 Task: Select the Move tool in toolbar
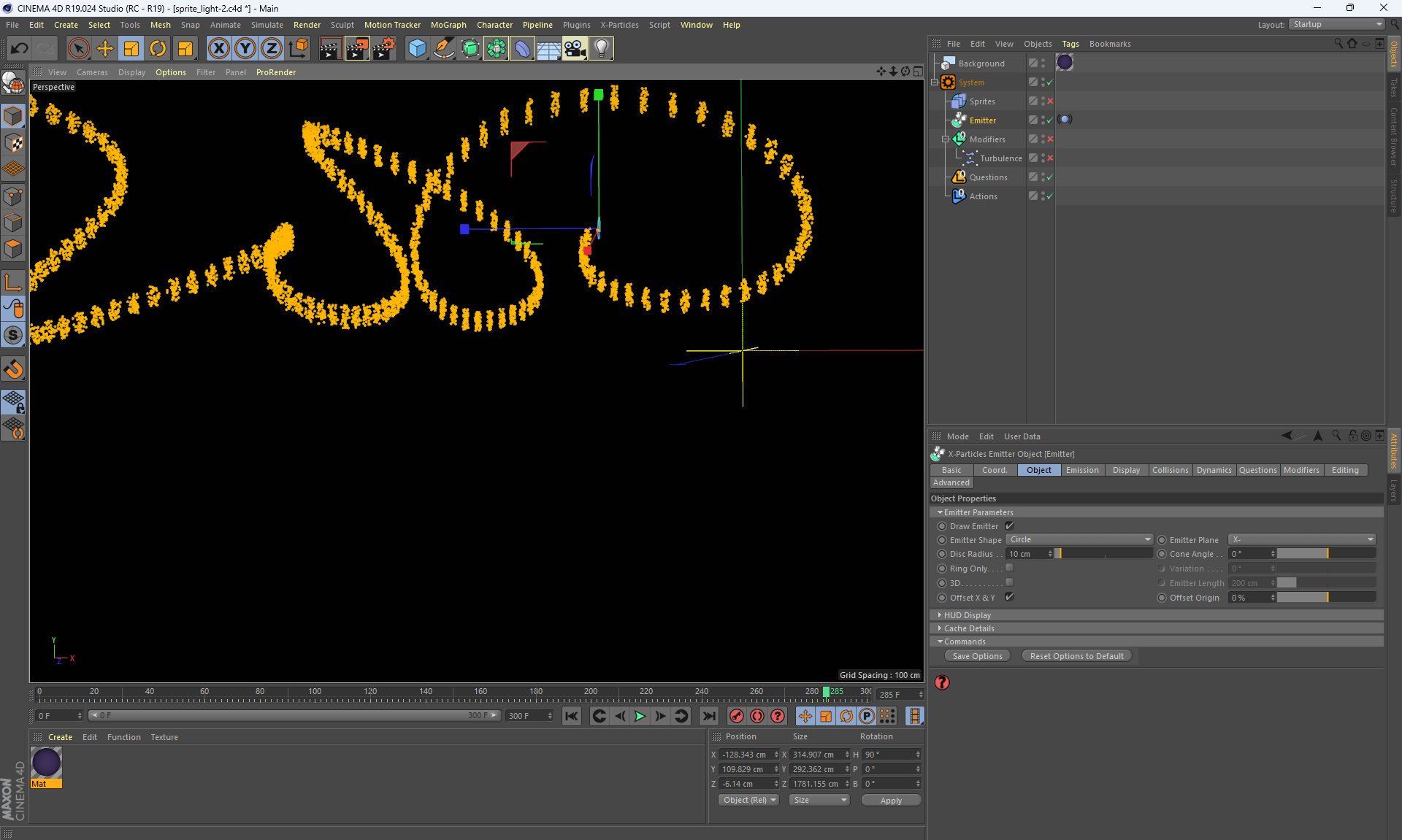[x=105, y=49]
